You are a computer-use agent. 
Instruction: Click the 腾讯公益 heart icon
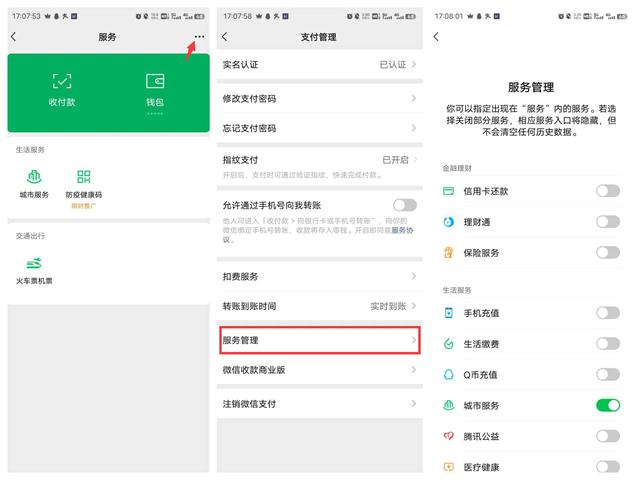coord(449,436)
